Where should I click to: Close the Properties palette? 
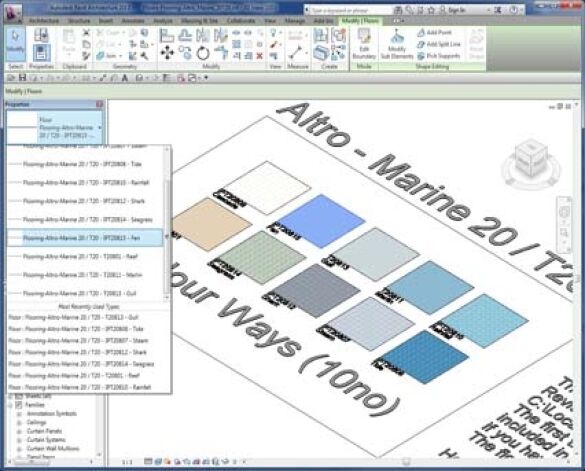click(99, 104)
